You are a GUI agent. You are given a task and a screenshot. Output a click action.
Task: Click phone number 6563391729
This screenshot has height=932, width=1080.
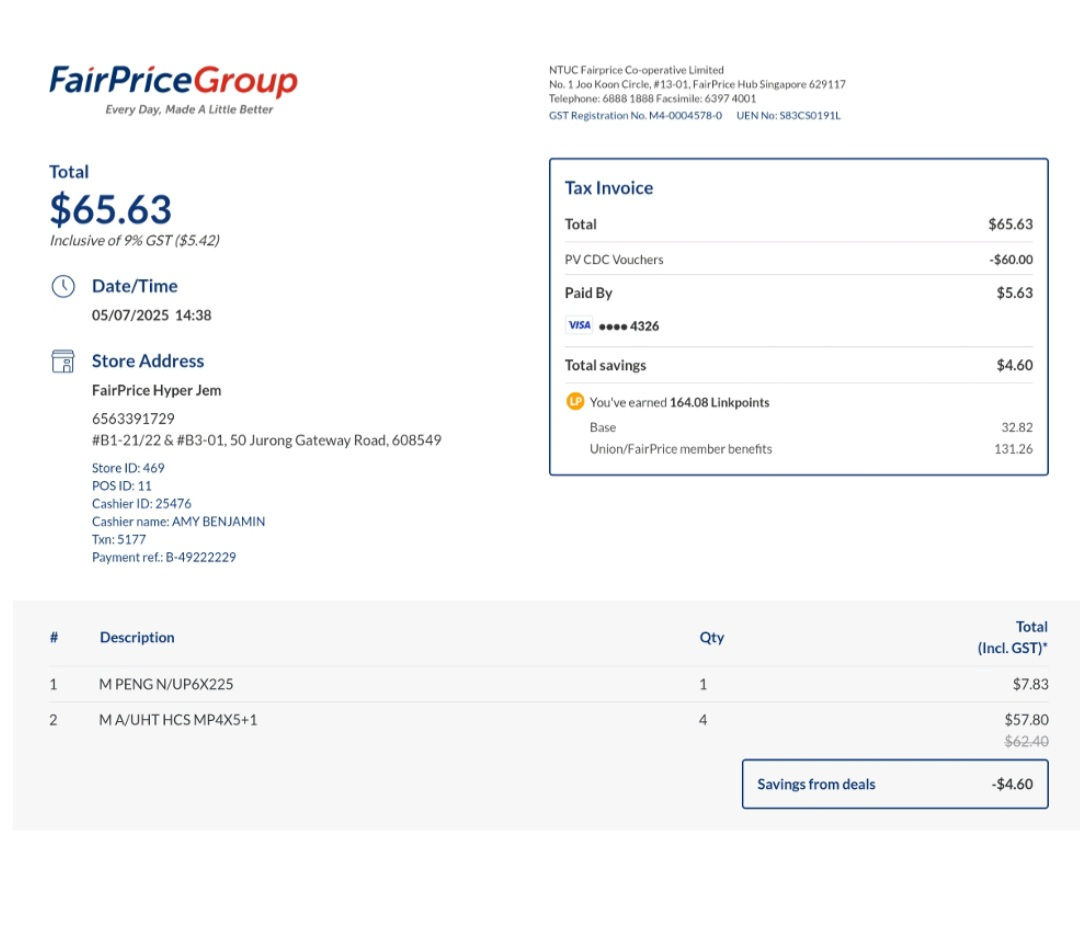point(133,419)
